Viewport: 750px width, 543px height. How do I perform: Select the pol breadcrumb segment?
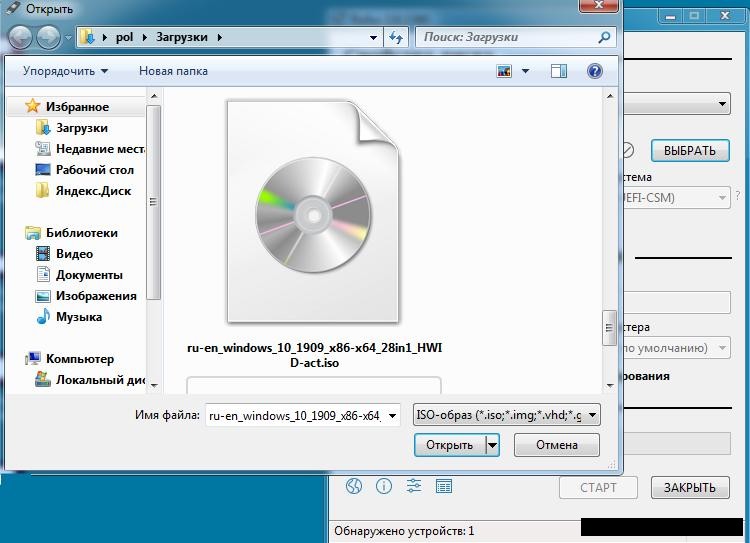tap(124, 37)
